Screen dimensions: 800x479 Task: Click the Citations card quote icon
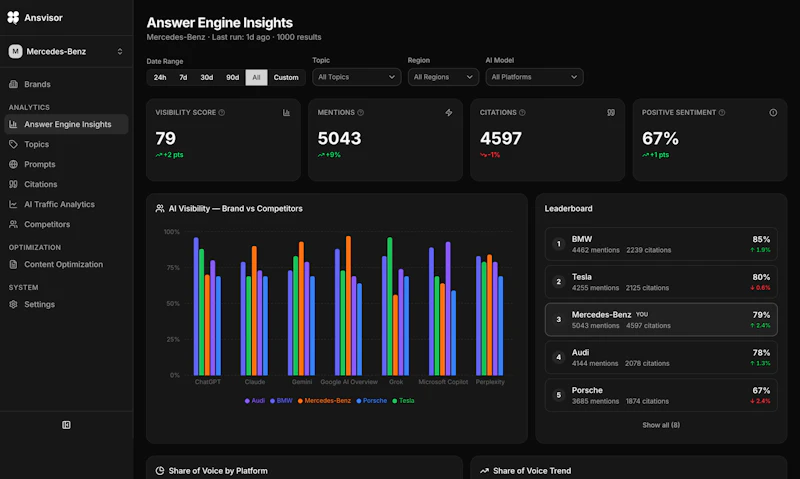(611, 112)
